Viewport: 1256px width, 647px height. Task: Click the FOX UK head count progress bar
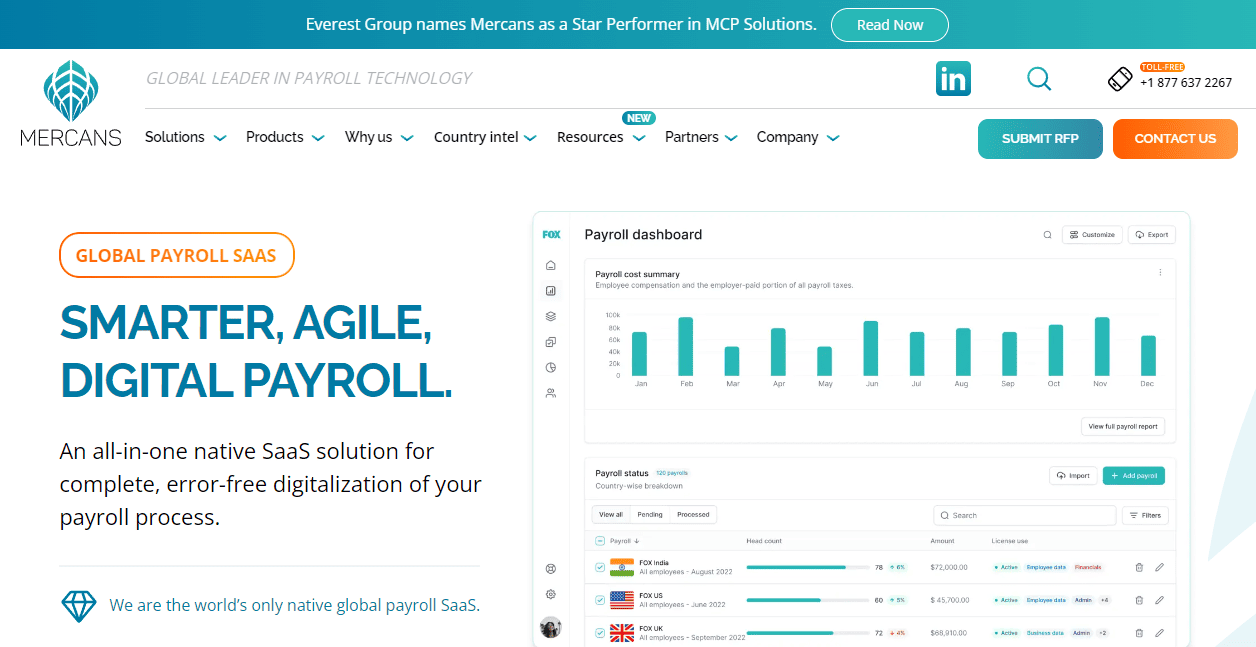point(808,633)
